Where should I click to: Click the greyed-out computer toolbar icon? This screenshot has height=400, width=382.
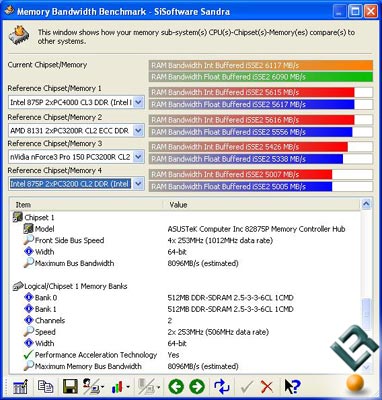[149, 387]
